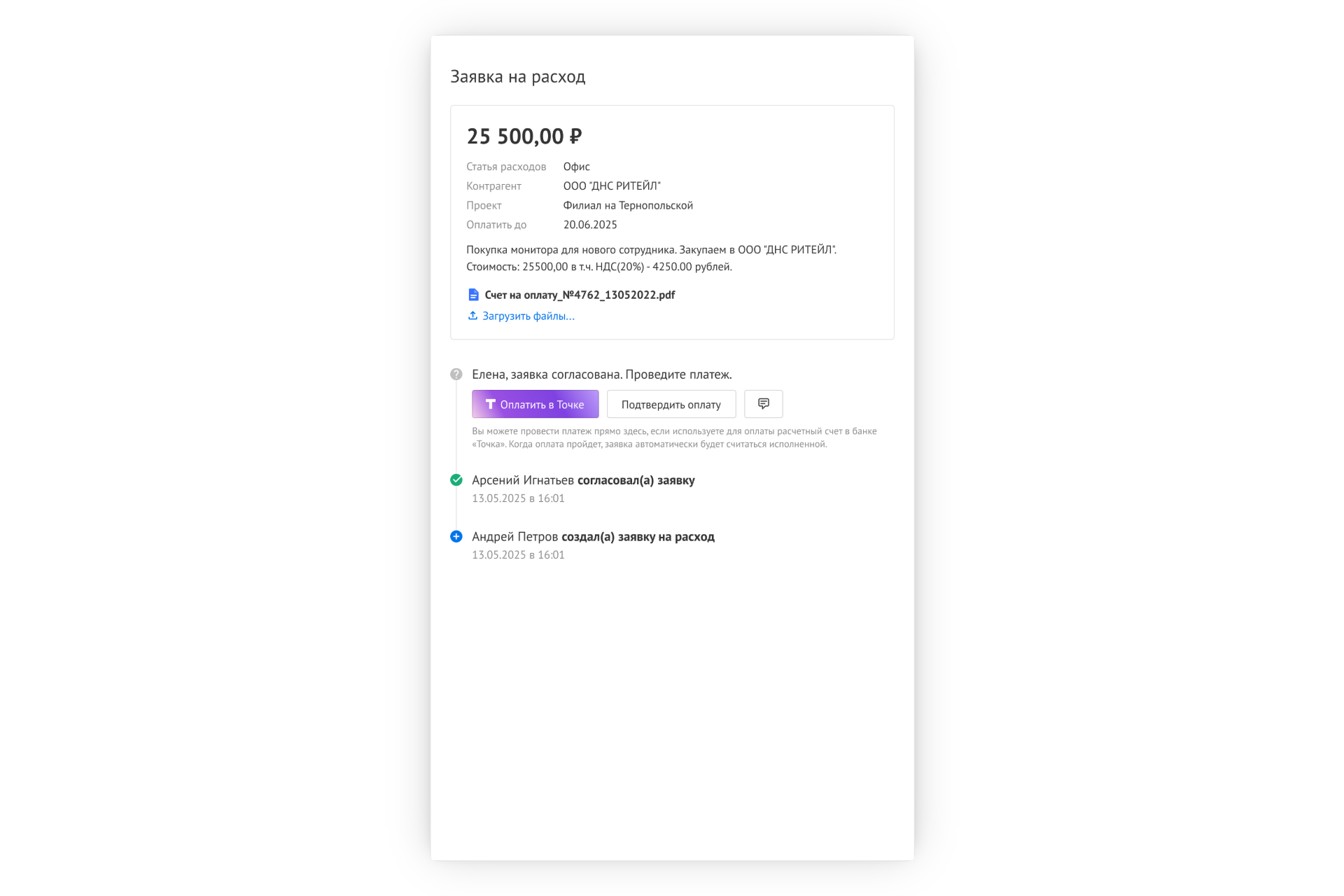Click the "Елена, заявка согласована" status message
This screenshot has height=896, width=1344.
pos(601,374)
